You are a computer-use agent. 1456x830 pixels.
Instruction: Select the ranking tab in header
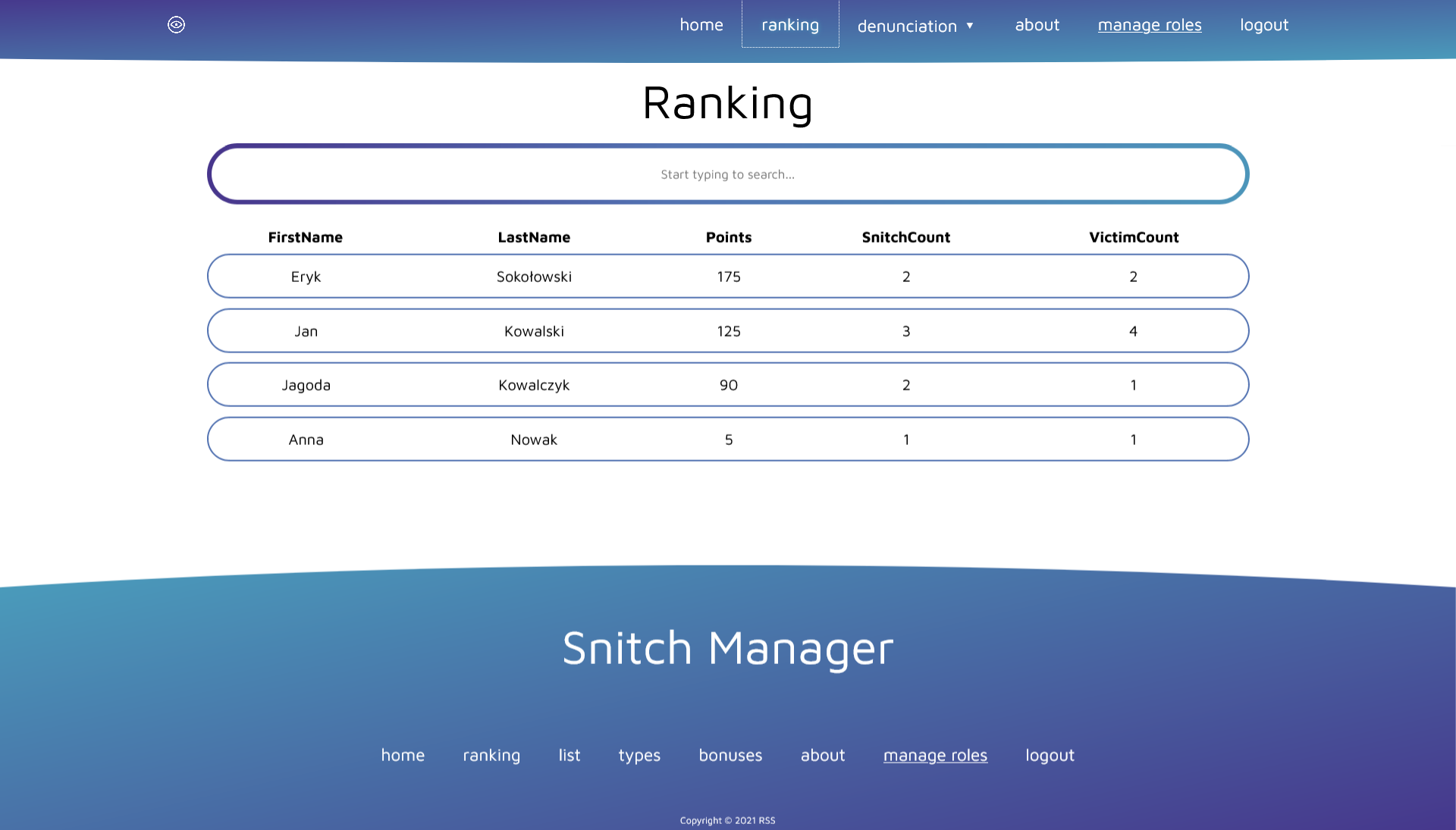[790, 25]
